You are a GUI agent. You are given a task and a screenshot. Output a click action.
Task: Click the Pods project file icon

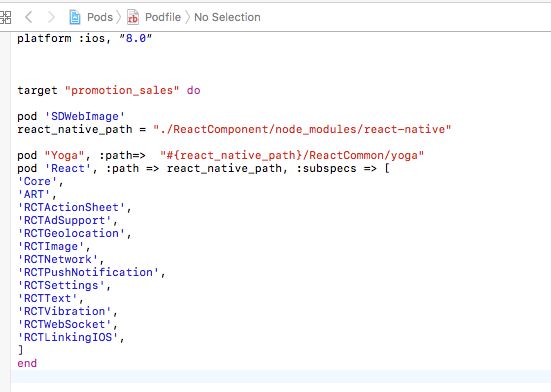[x=74, y=17]
